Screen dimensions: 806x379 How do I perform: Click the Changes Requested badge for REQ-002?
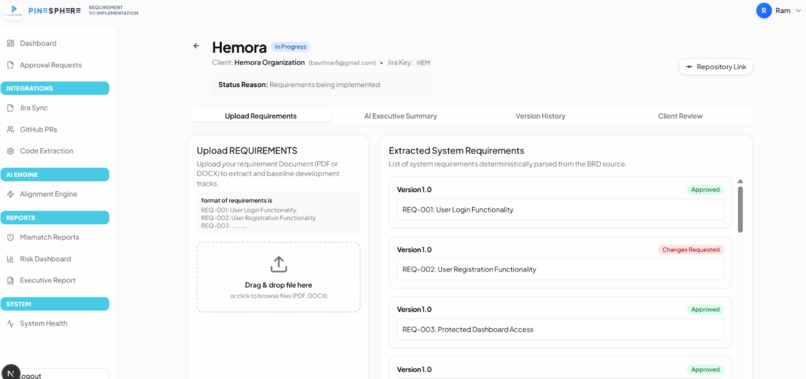point(690,250)
